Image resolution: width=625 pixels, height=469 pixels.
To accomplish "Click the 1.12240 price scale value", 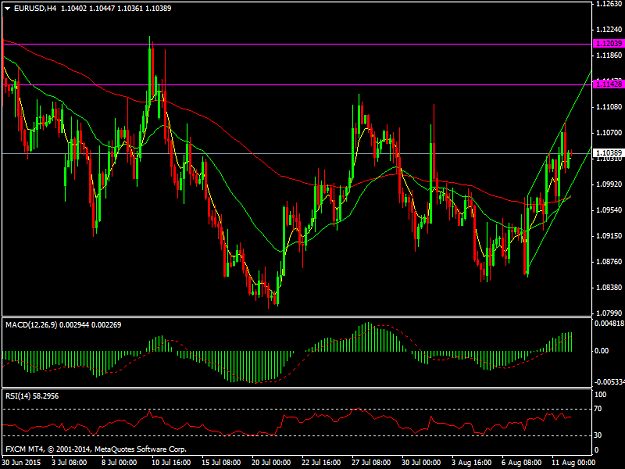I will pos(609,30).
